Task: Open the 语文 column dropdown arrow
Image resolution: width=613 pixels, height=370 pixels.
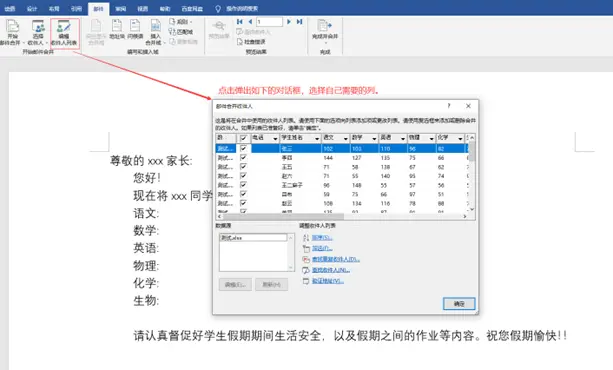Action: click(346, 138)
